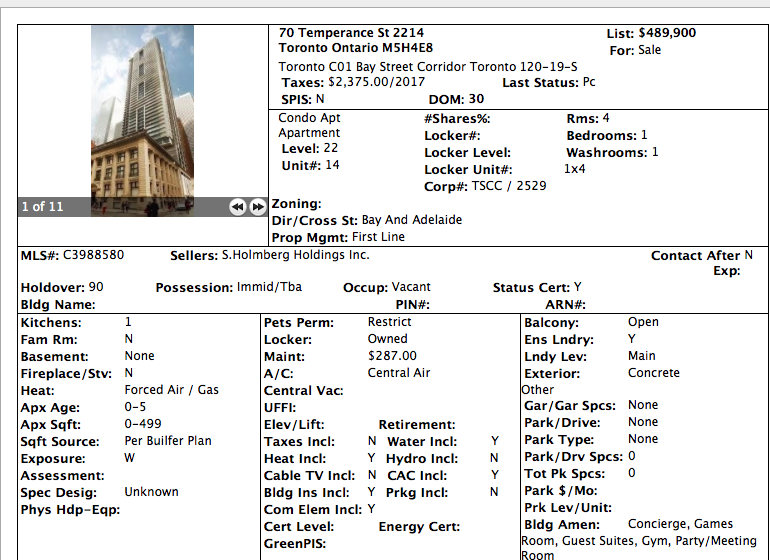The image size is (770, 560).
Task: Click the Corp# value TSCC / 2529
Action: pyautogui.click(x=509, y=186)
